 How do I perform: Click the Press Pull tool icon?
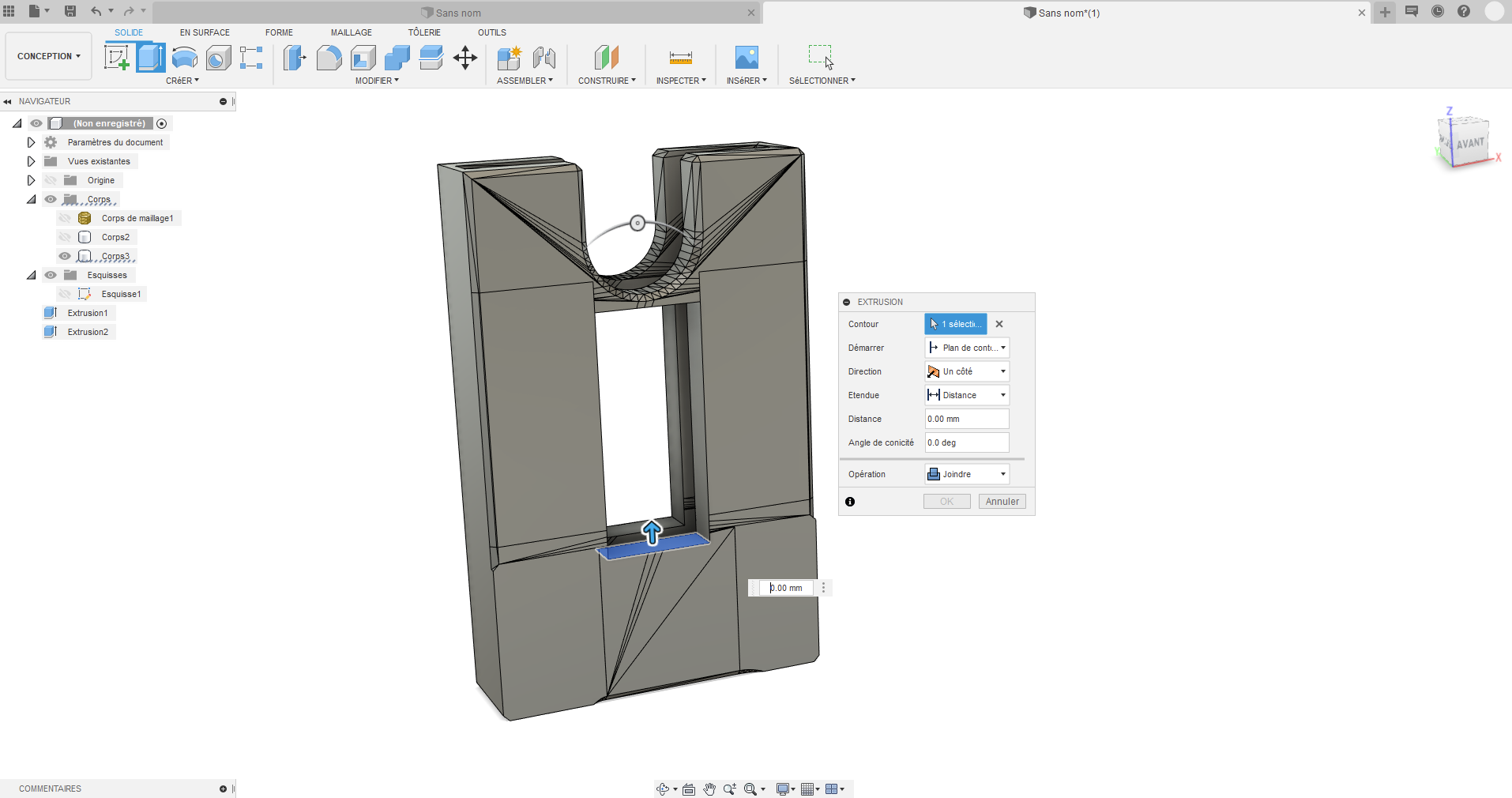(294, 58)
